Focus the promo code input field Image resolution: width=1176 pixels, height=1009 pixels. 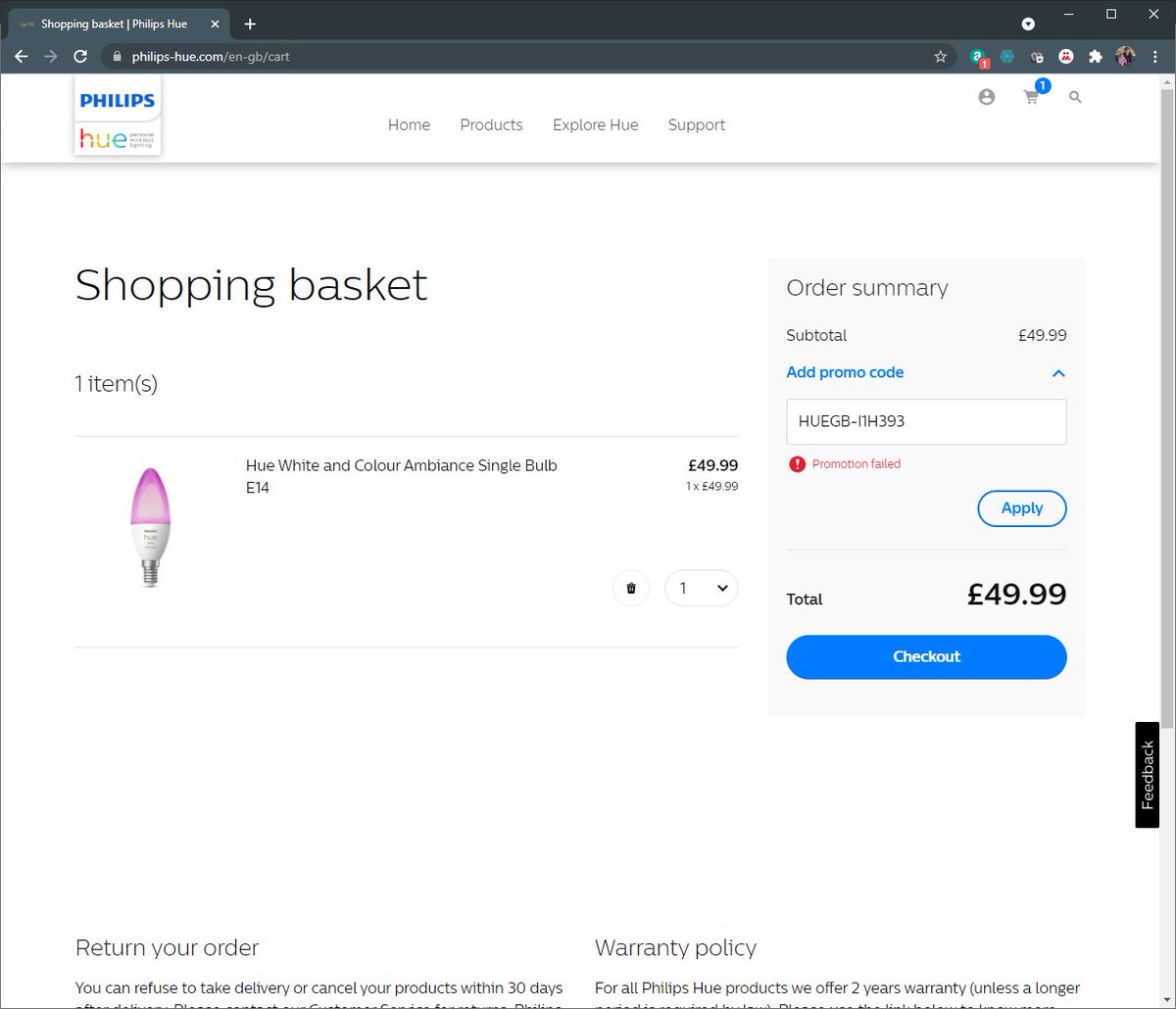coord(926,421)
